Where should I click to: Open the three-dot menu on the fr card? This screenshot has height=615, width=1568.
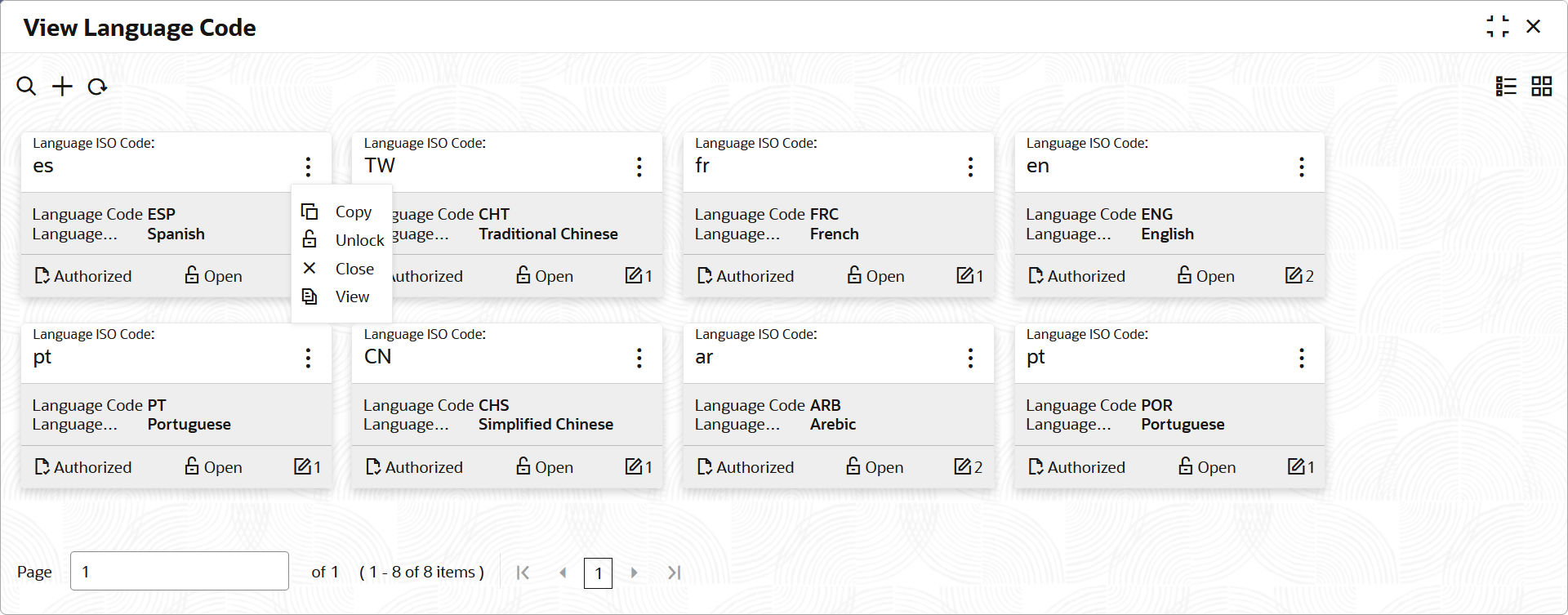click(970, 167)
